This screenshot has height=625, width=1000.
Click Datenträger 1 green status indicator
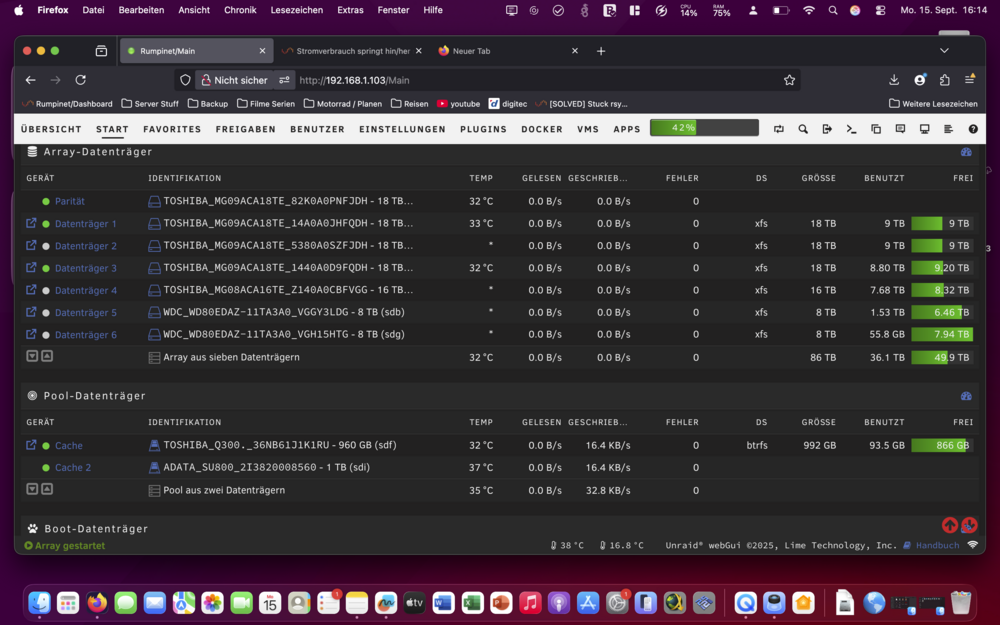[46, 224]
